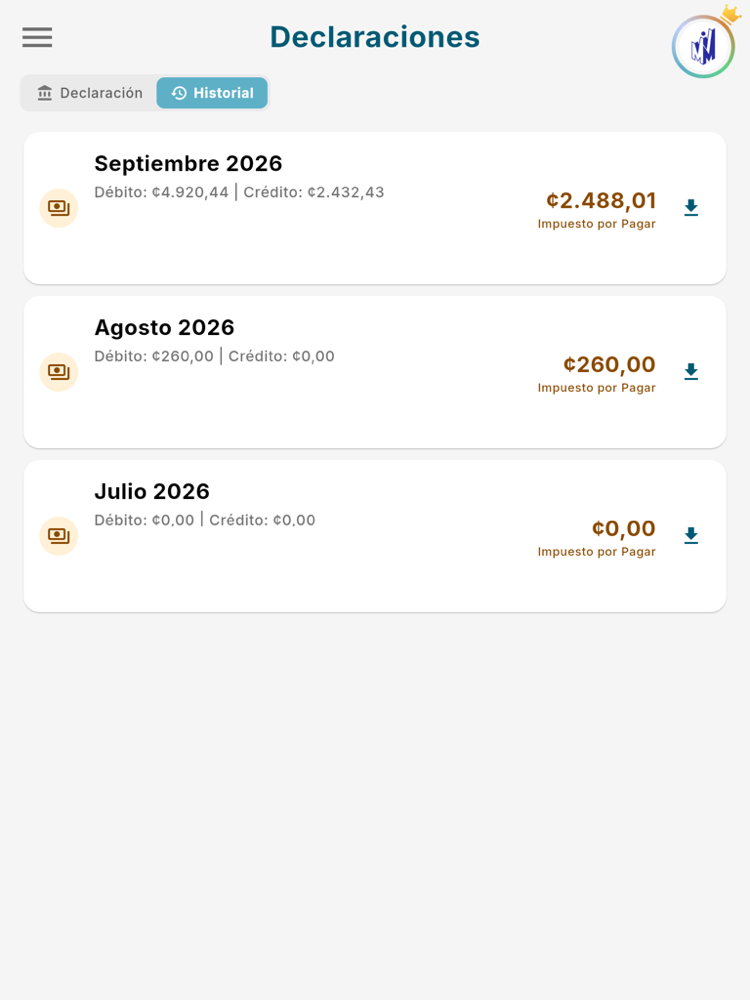Image resolution: width=750 pixels, height=1000 pixels.
Task: Click the crown badge on profile avatar
Action: click(x=730, y=14)
